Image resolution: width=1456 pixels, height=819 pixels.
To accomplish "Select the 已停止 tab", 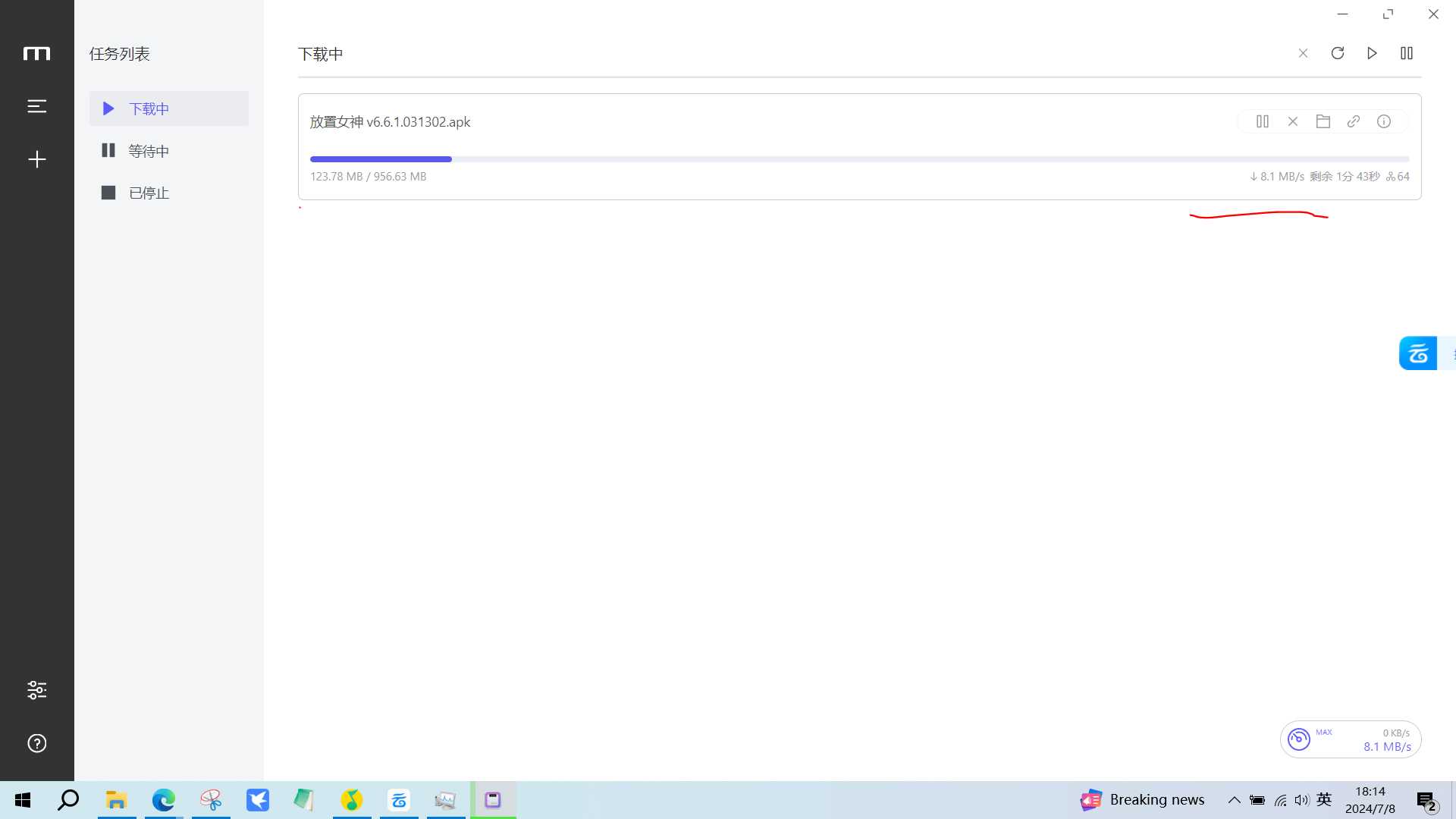I will coord(168,193).
